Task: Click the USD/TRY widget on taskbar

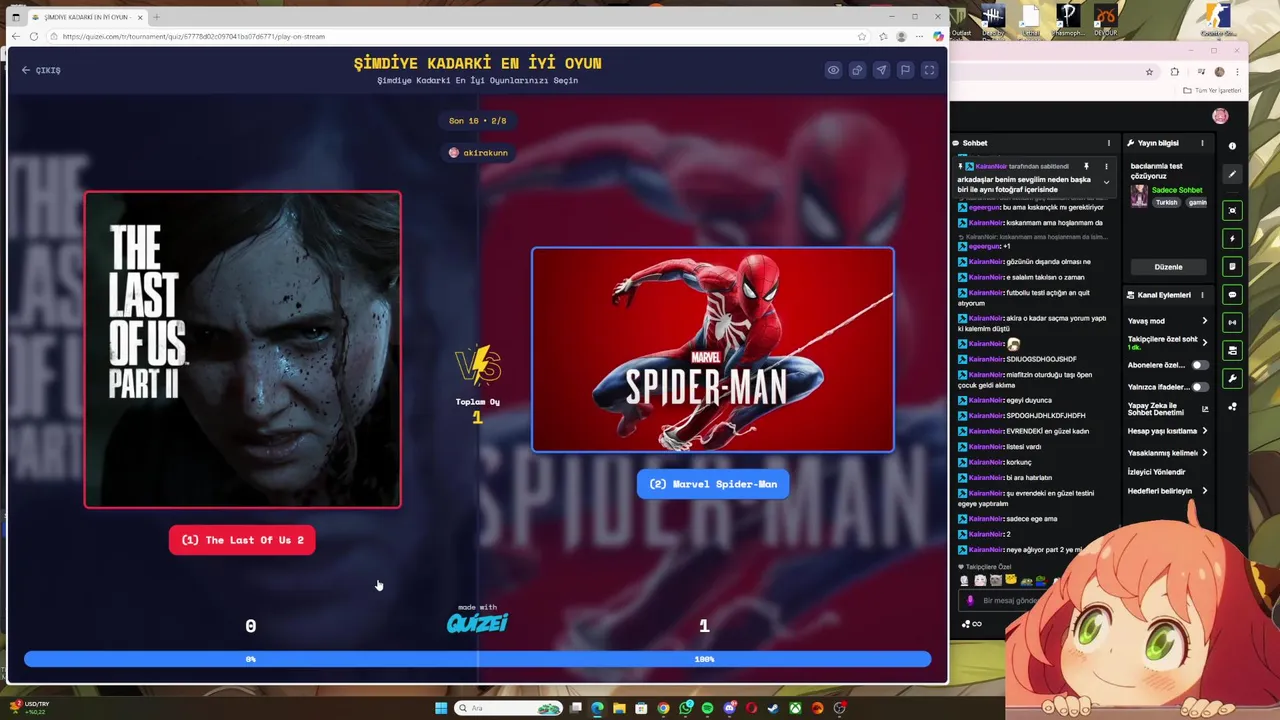Action: coord(29,708)
